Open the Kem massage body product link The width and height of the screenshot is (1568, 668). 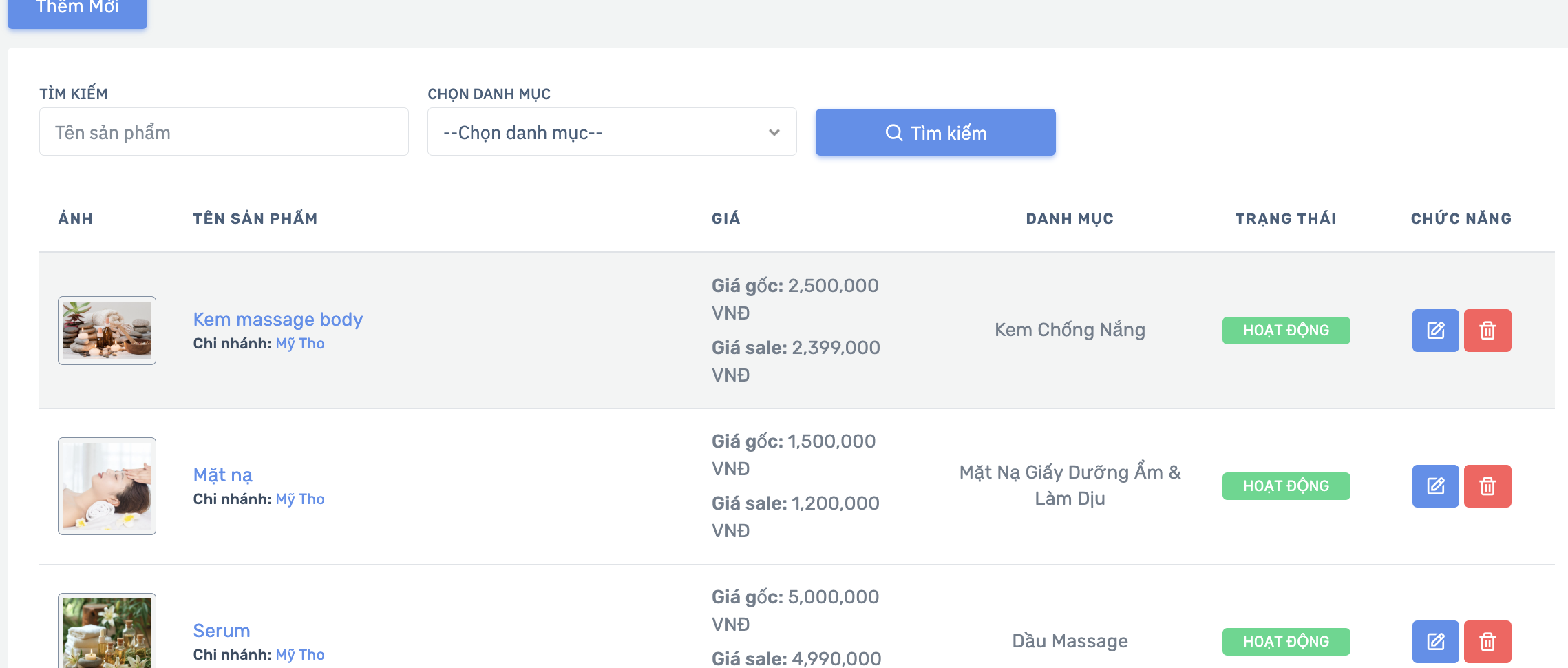click(277, 320)
